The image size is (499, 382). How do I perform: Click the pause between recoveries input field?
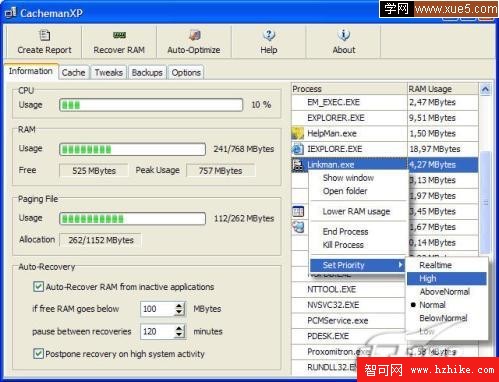click(158, 331)
